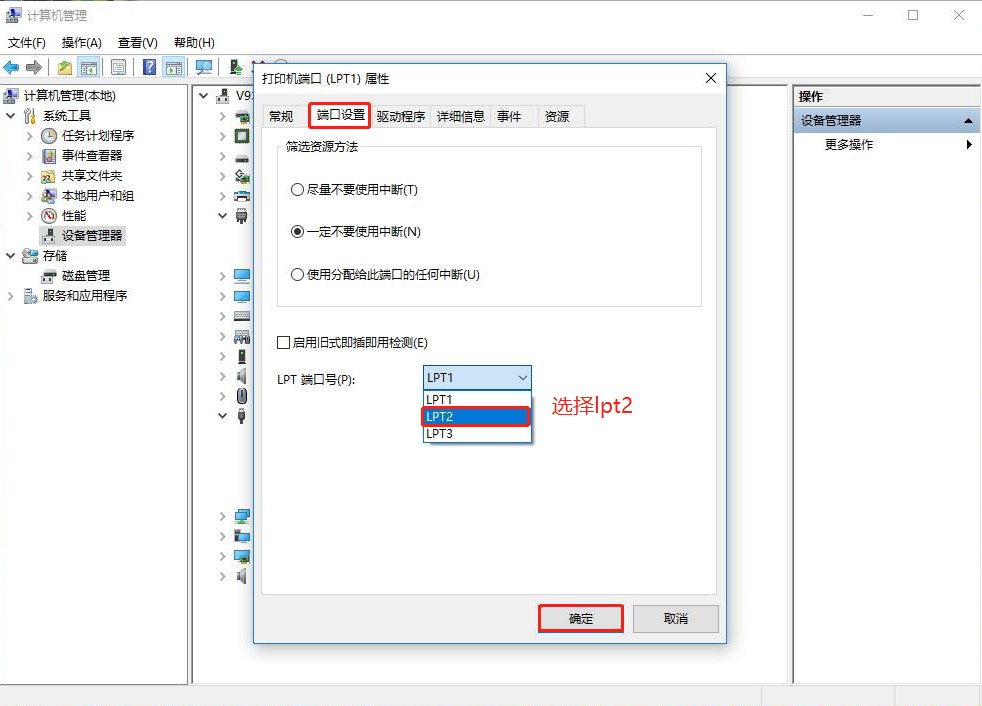Click the Up one level folder icon
982x706 pixels.
(x=65, y=67)
